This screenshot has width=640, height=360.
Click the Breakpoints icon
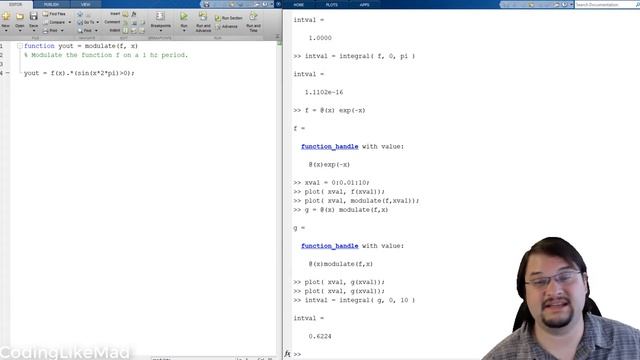point(160,16)
